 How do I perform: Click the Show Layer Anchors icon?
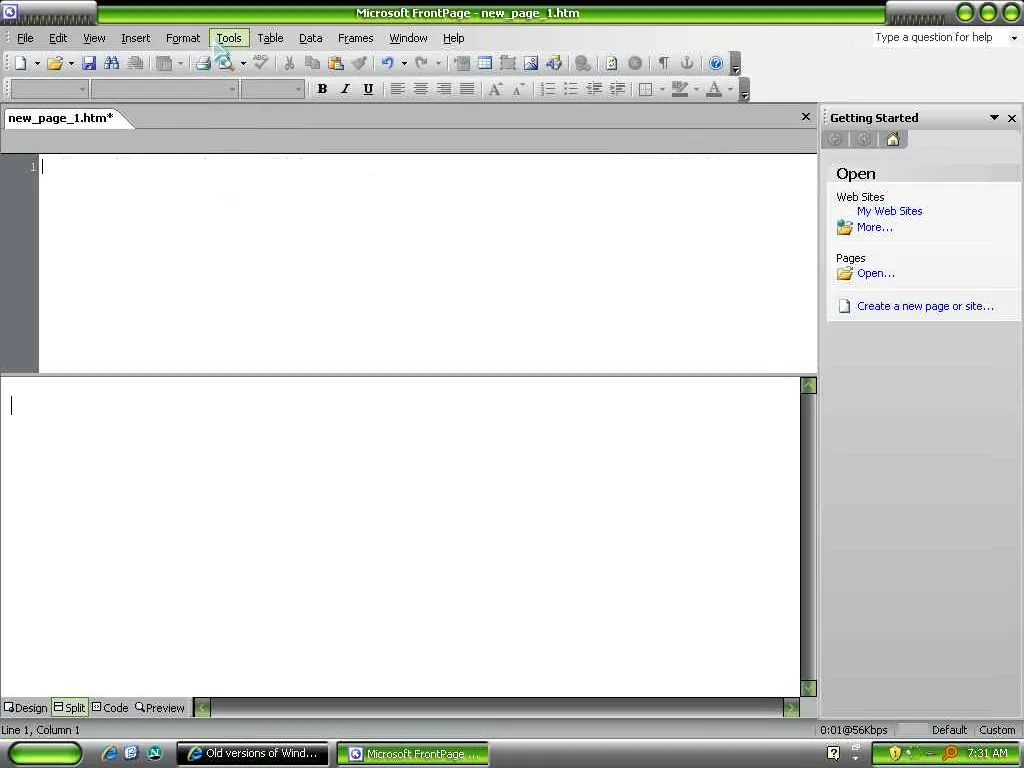[686, 63]
